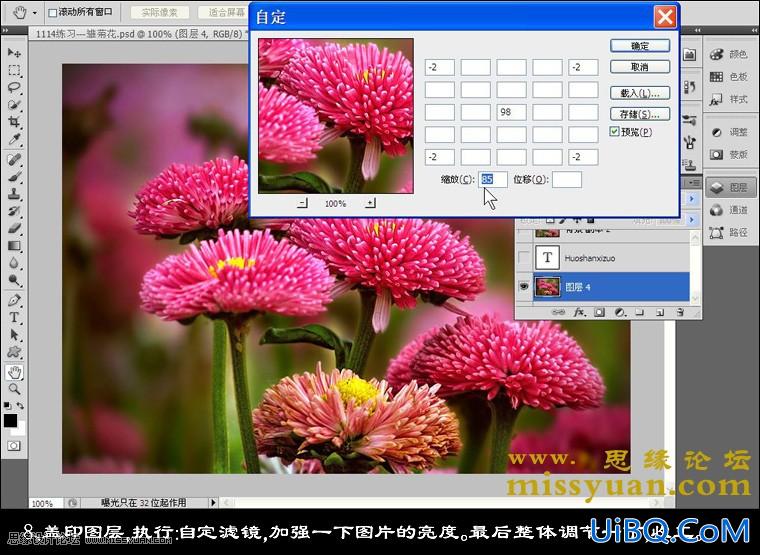The height and width of the screenshot is (555, 760).
Task: Click the 实际像素 button
Action: [x=159, y=13]
